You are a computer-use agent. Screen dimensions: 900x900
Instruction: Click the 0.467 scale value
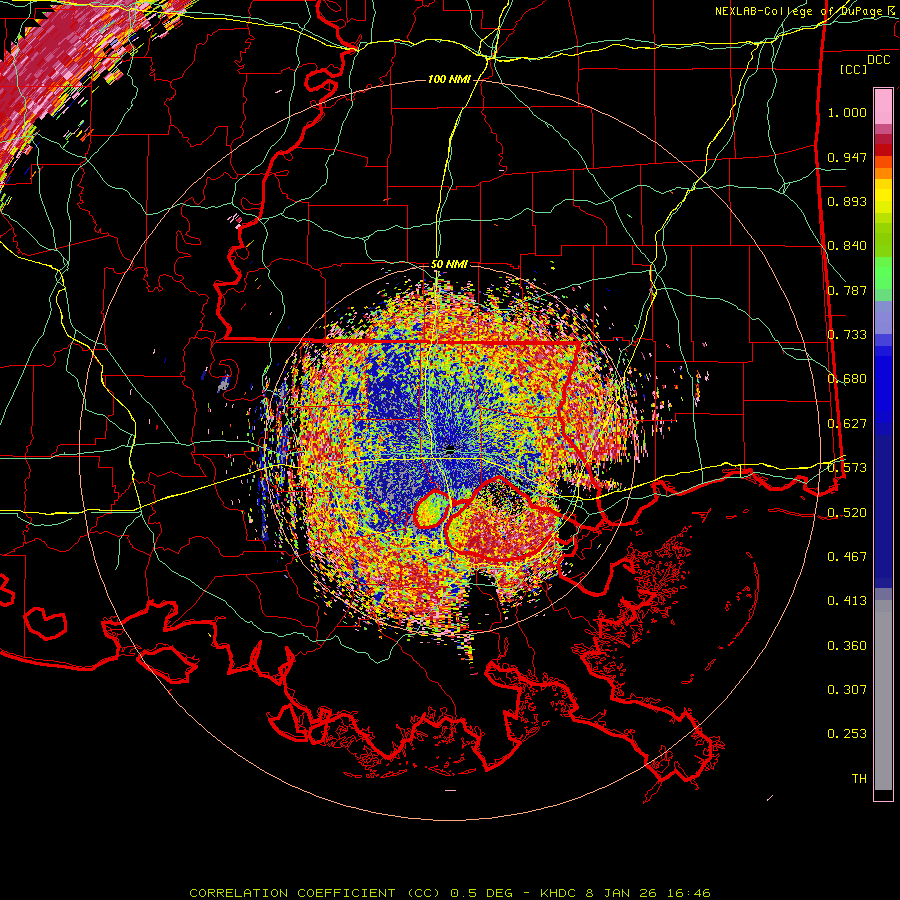(847, 557)
